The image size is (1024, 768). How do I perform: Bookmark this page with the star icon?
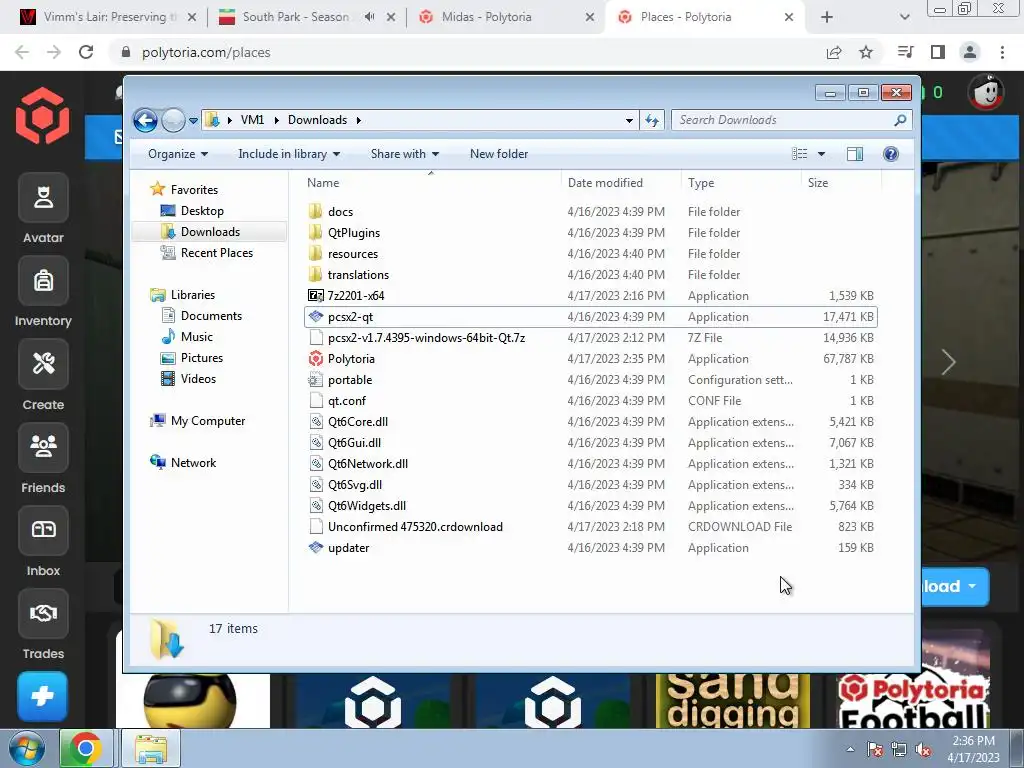tap(866, 52)
